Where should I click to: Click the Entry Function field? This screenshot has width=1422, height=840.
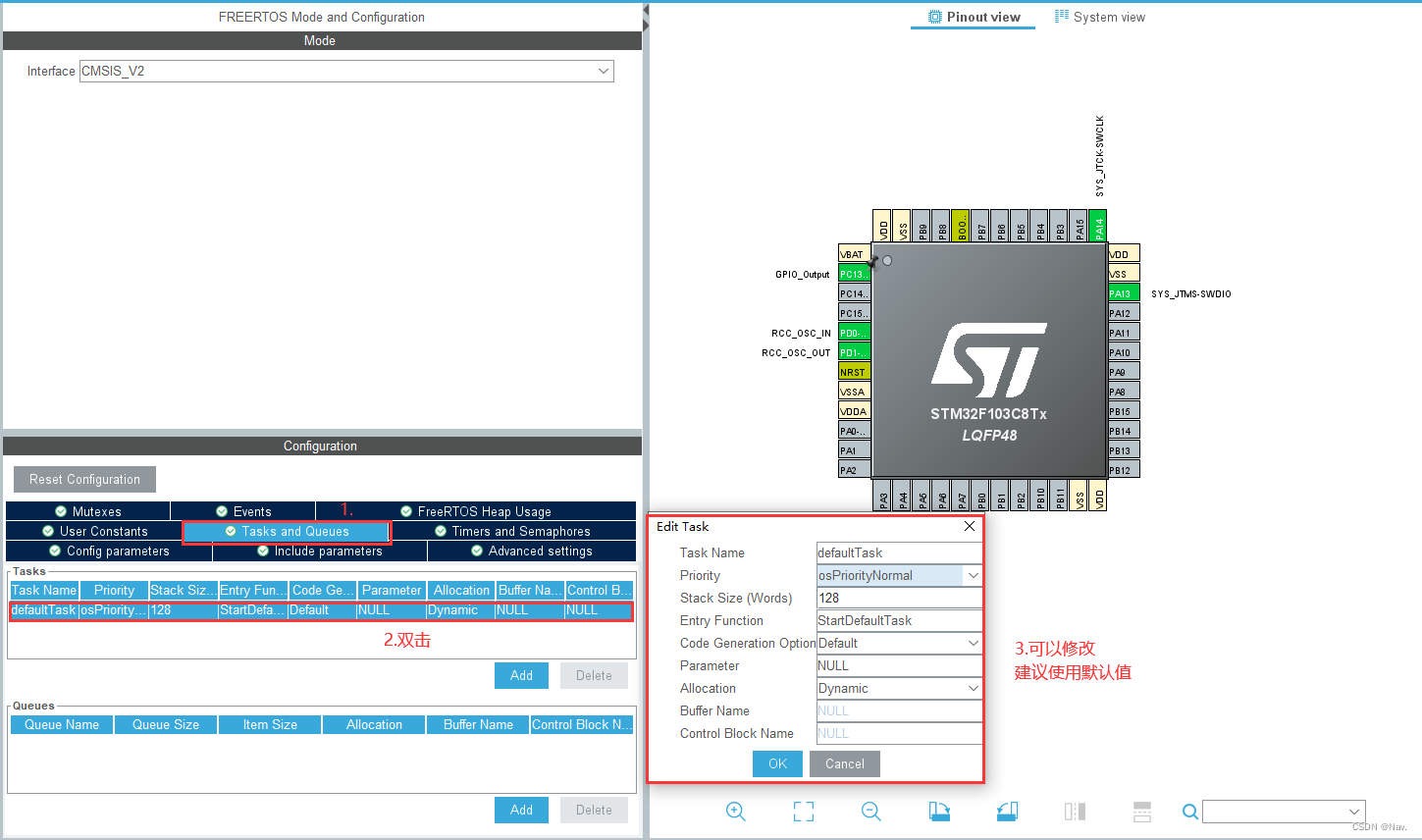tap(899, 621)
